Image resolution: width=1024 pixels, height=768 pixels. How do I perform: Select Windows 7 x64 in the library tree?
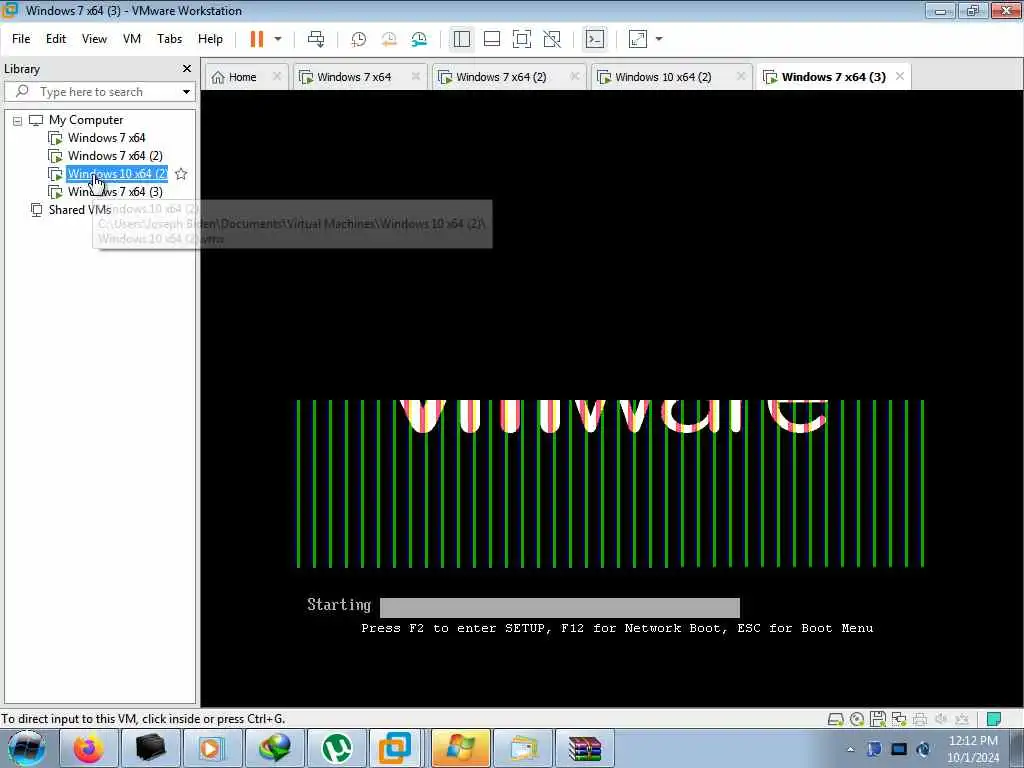(x=106, y=138)
